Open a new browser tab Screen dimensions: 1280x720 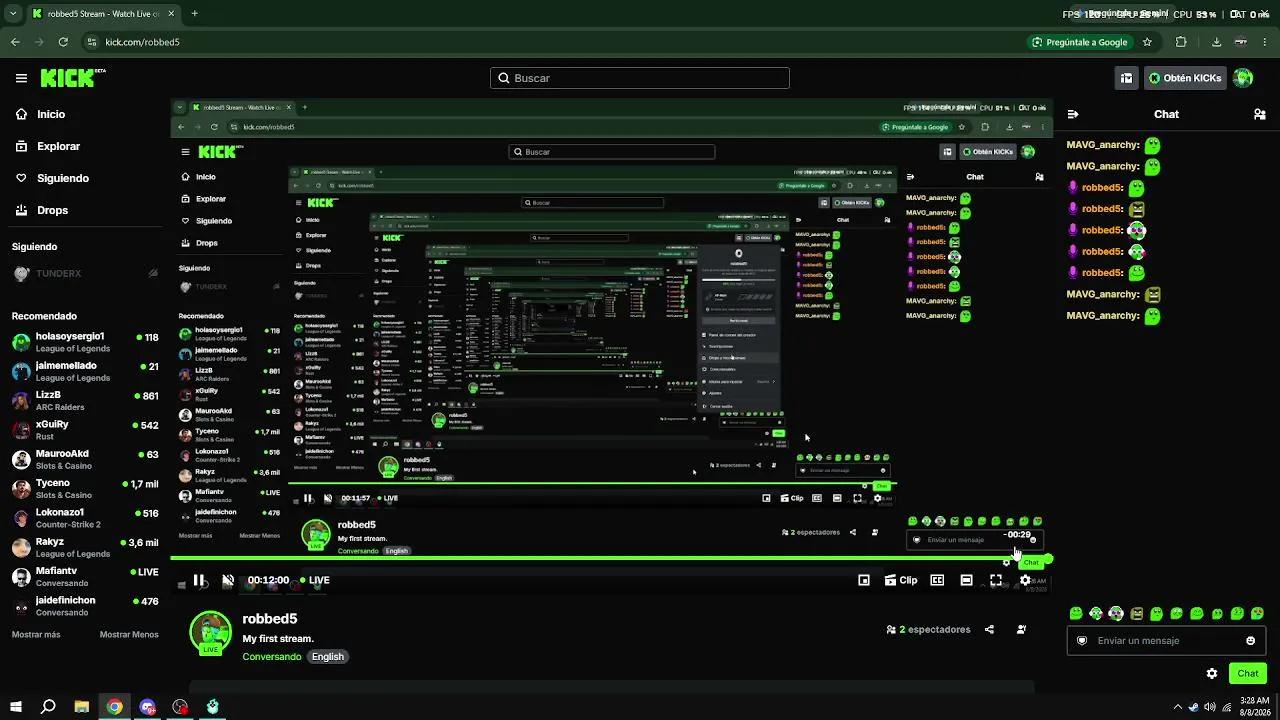[x=194, y=14]
